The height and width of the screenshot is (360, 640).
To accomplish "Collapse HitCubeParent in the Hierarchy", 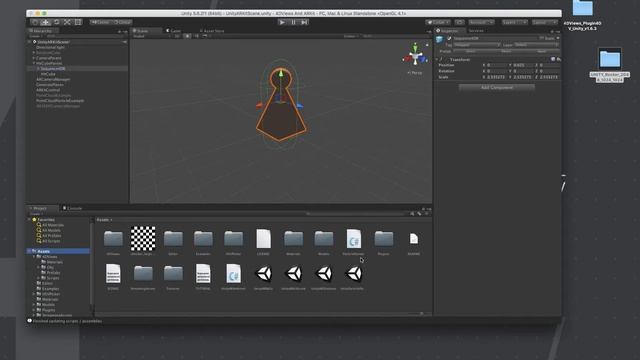I will [x=34, y=63].
